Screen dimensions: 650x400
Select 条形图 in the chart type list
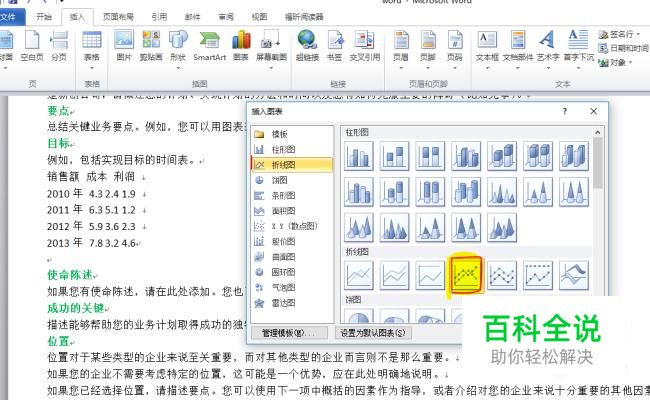pos(292,195)
